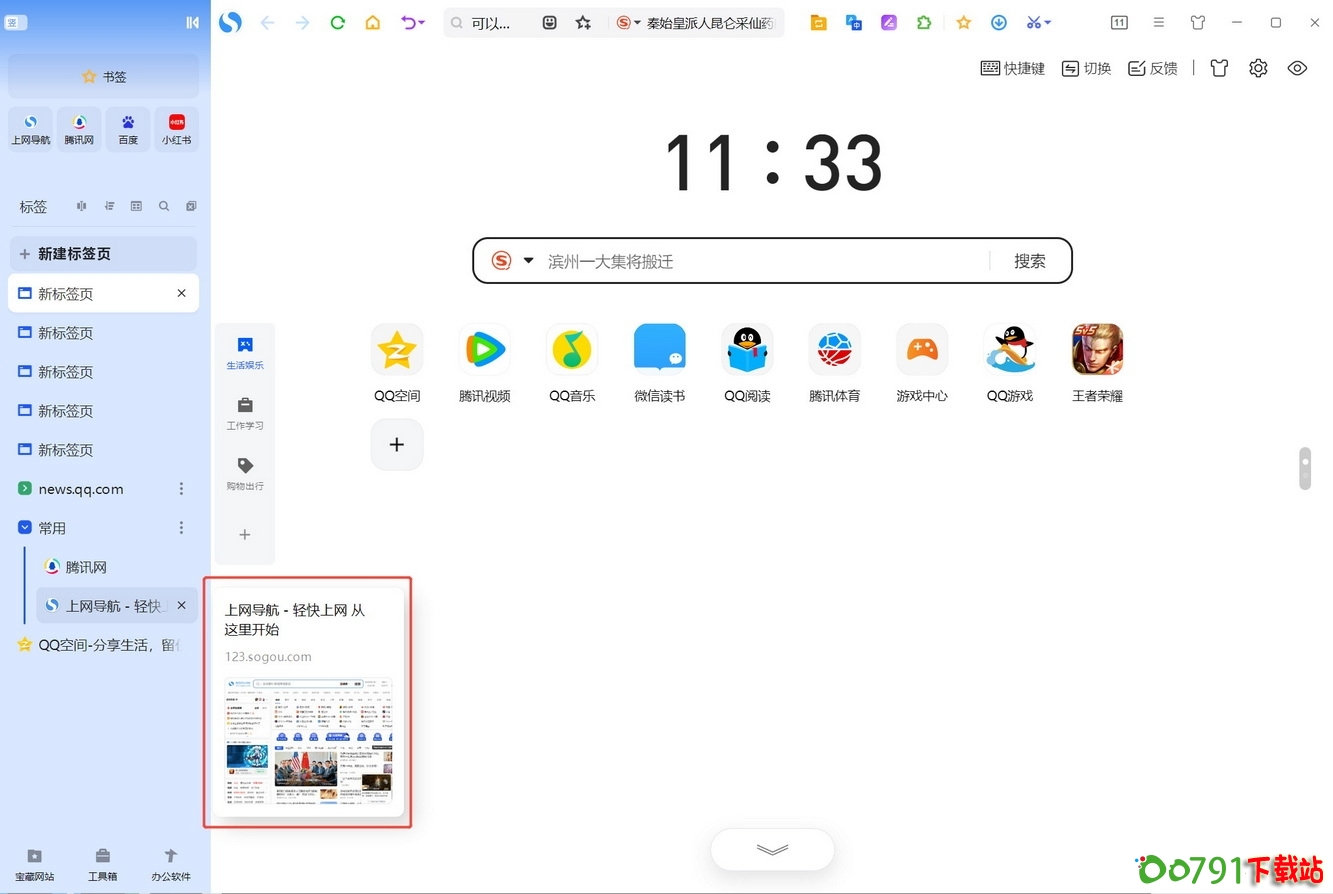Switch tag list to grid view
This screenshot has width=1333, height=894.
[x=136, y=206]
